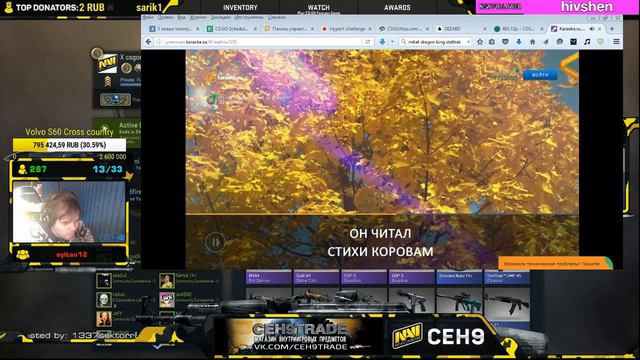Open the Вид menu in browser
The image size is (640, 360).
tap(181, 18)
